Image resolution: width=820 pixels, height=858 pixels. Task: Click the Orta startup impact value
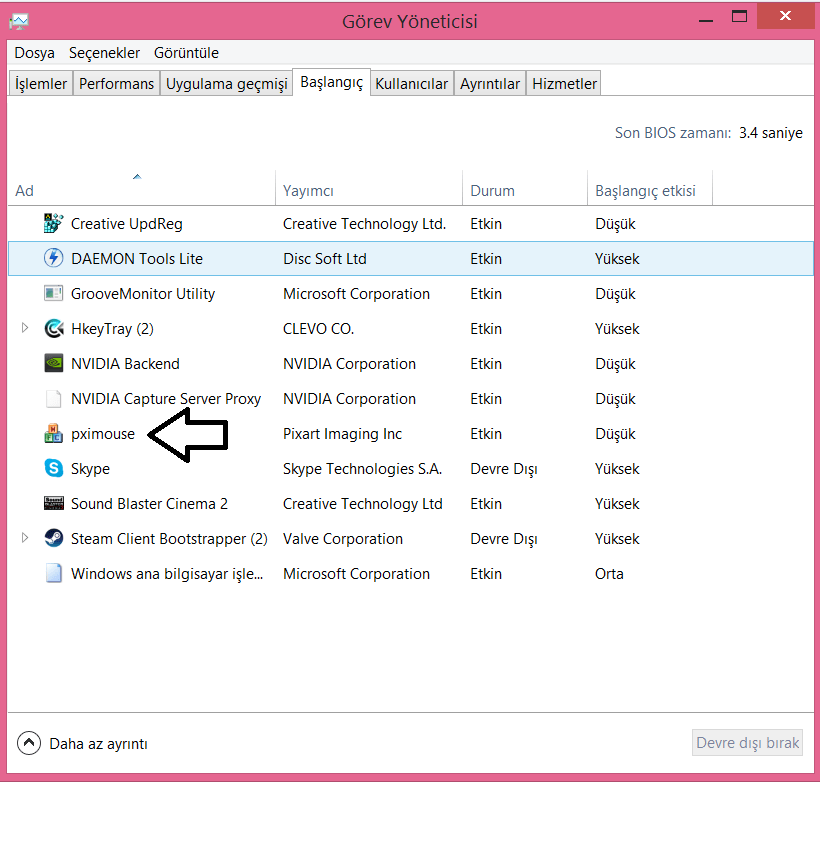point(609,574)
